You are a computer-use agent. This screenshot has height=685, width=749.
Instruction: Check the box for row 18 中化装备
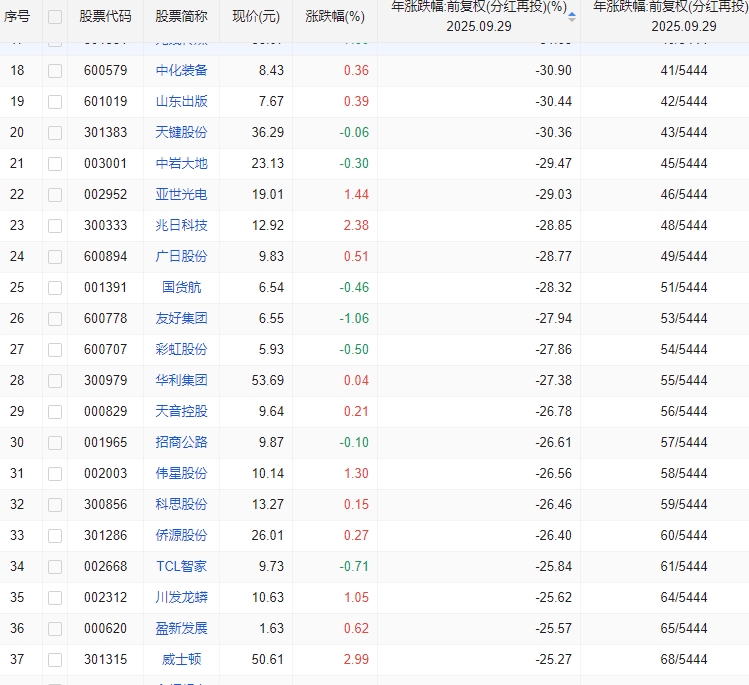(55, 71)
